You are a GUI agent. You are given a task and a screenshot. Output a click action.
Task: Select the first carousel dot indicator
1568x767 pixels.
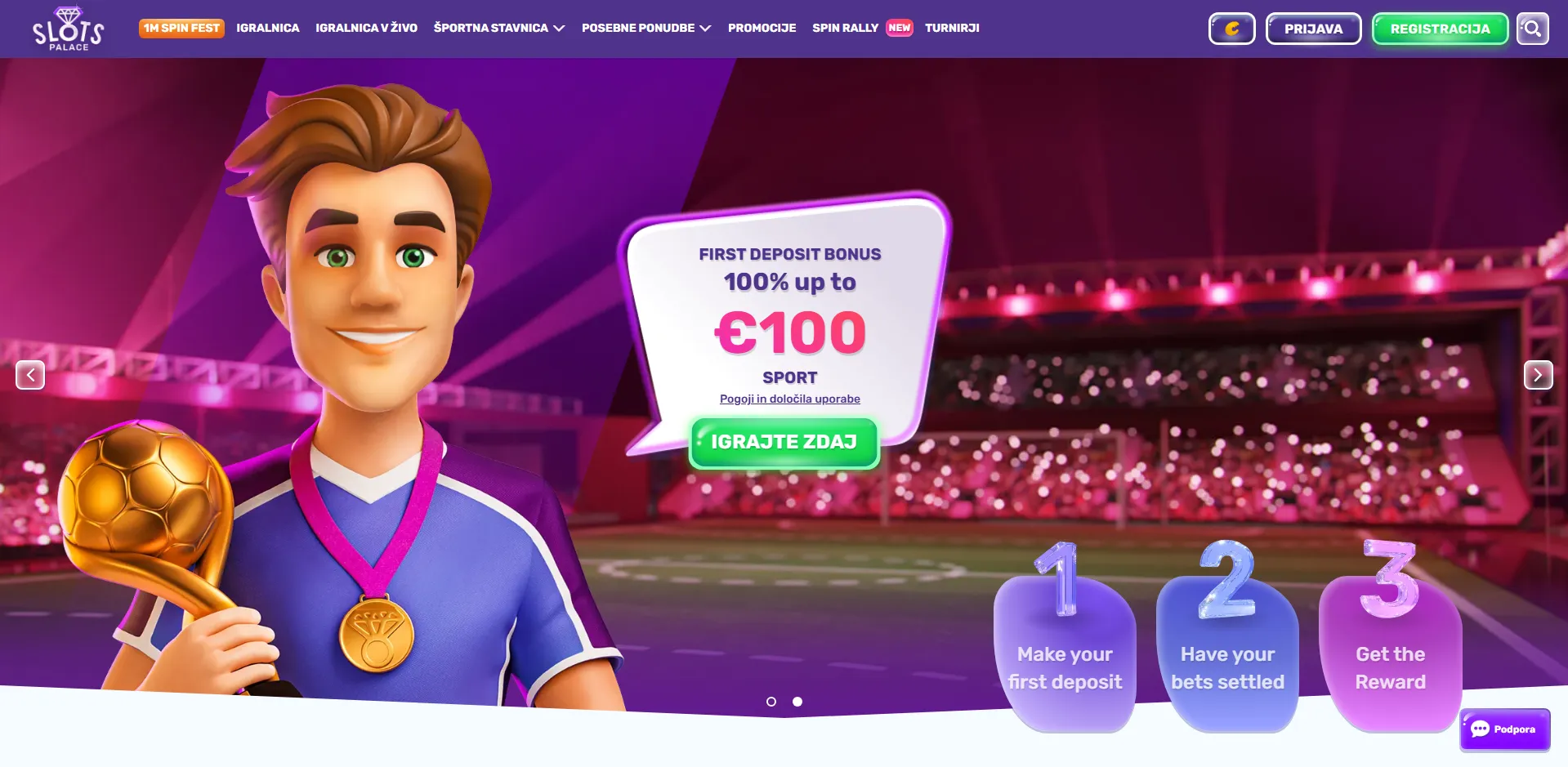(771, 702)
